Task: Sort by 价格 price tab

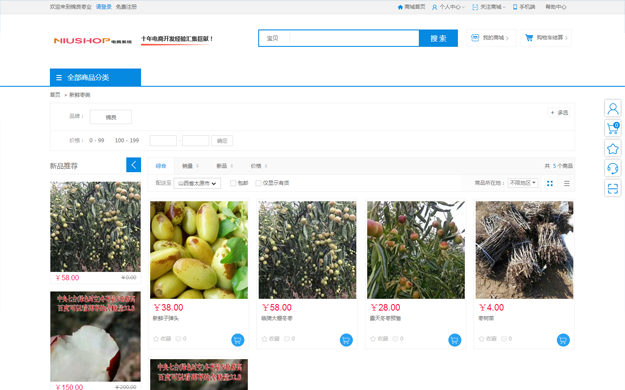Action: tap(259, 166)
